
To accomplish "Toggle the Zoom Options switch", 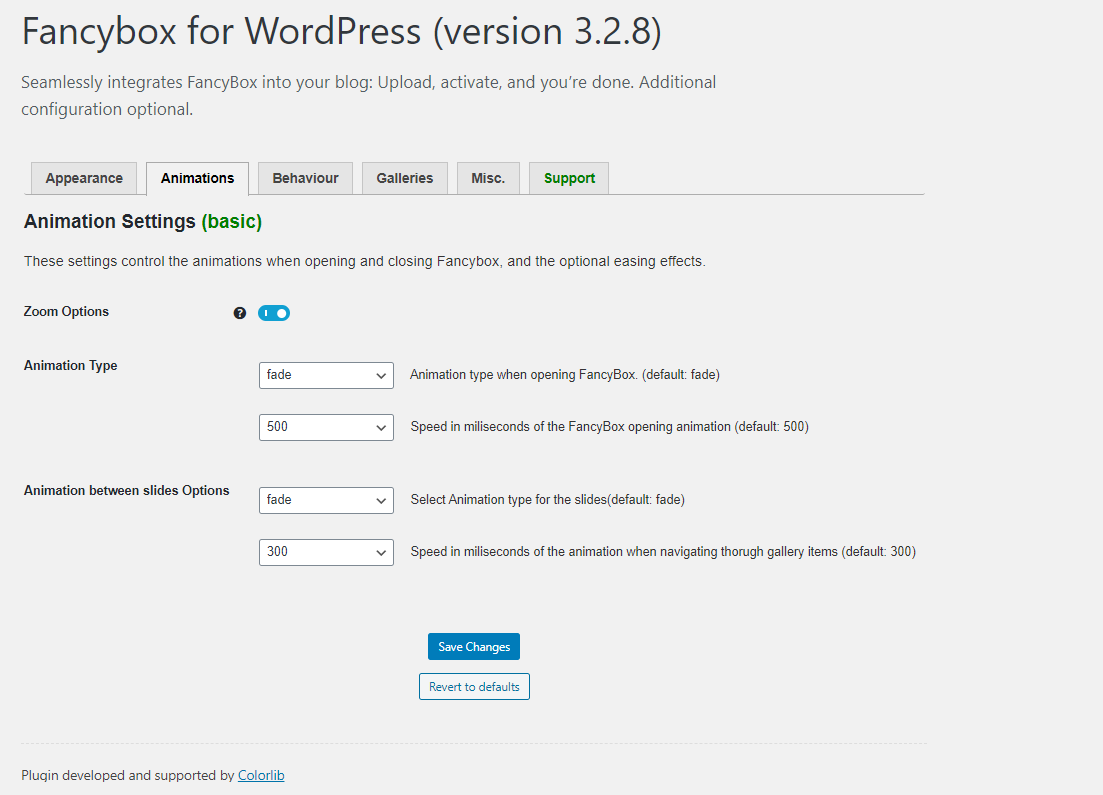I will [274, 313].
